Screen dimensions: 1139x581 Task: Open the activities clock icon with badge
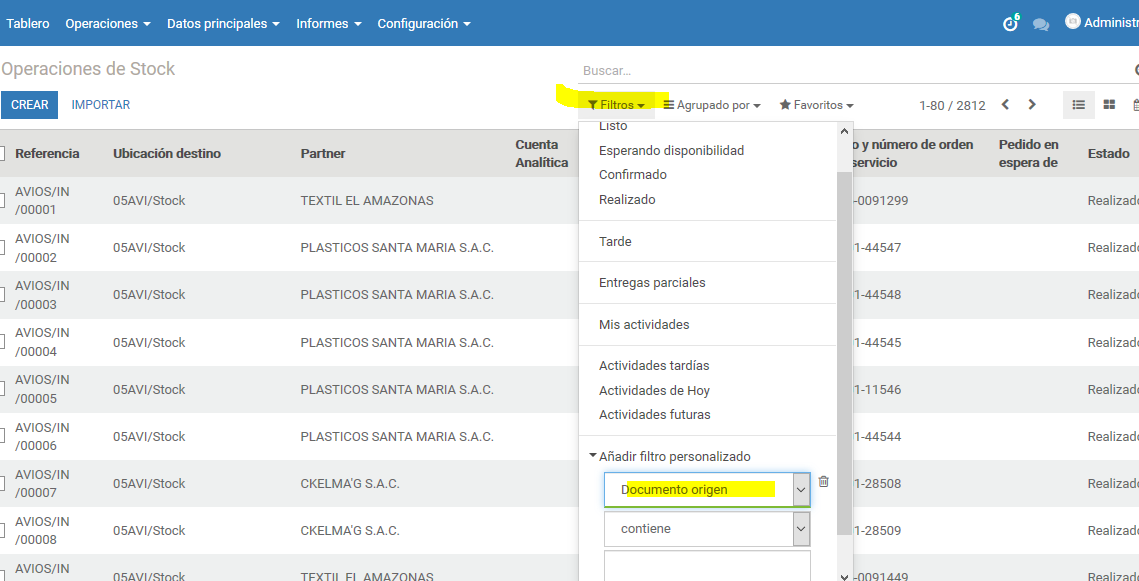click(x=1010, y=24)
